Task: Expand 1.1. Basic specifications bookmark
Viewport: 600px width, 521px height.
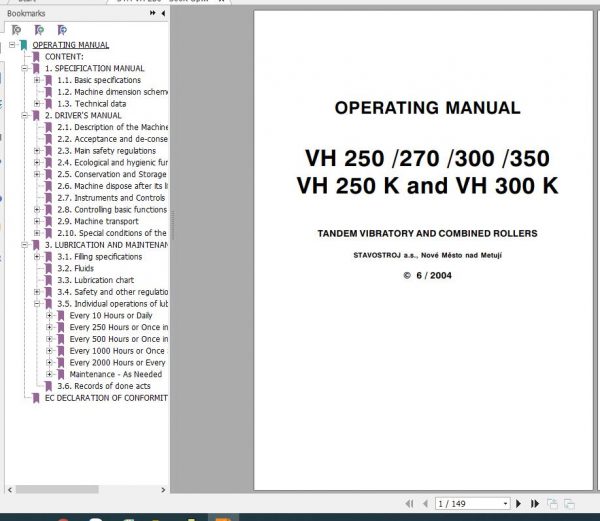Action: point(37,80)
